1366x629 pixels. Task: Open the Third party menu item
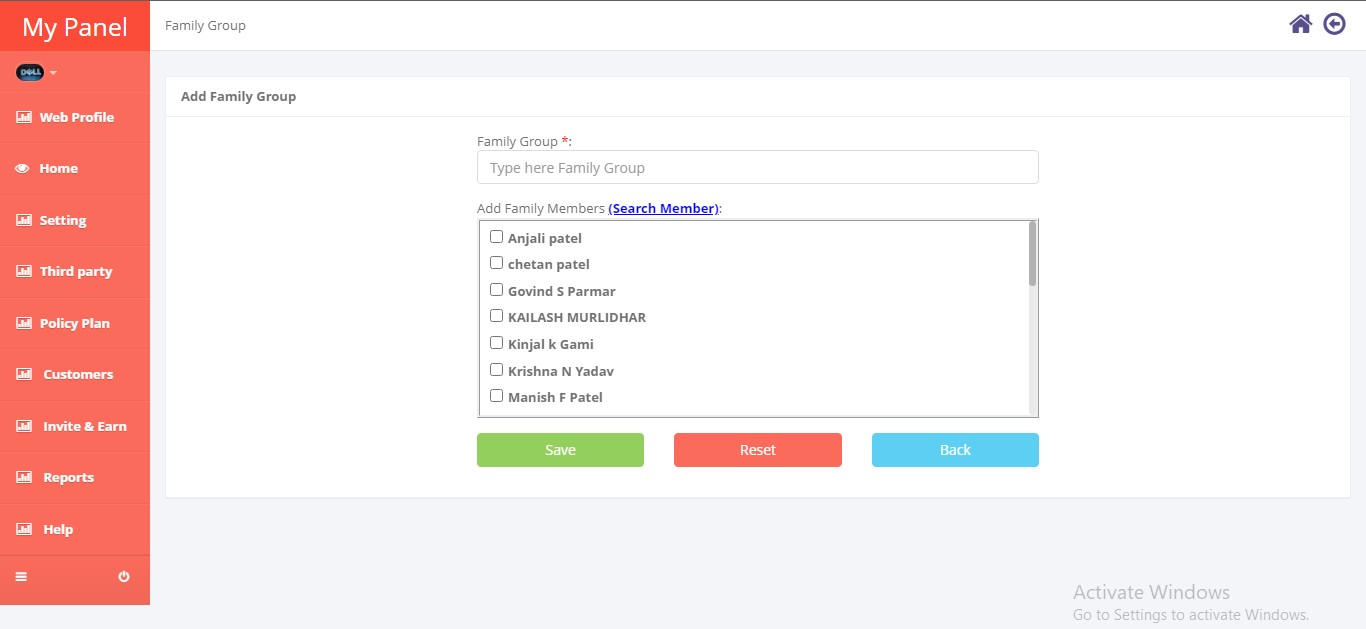click(x=75, y=271)
